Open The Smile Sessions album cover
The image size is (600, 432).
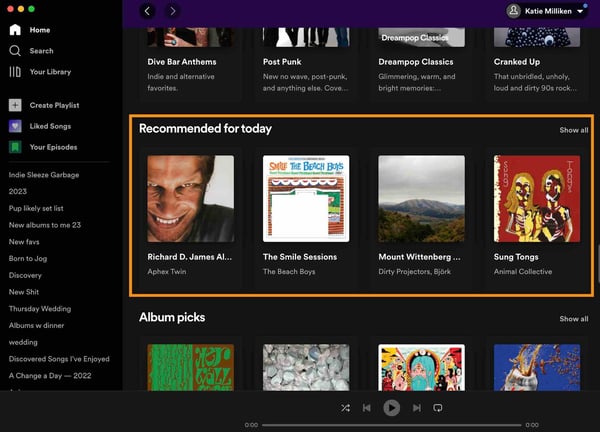306,198
